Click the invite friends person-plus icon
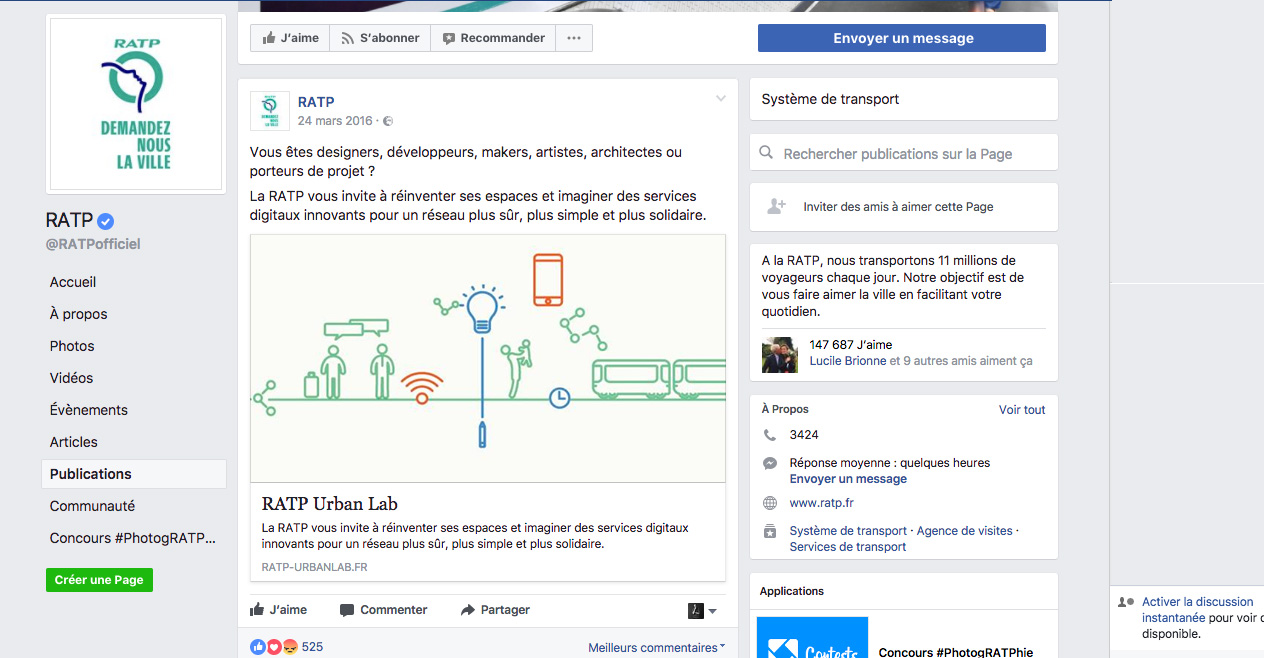The height and width of the screenshot is (658, 1264). [x=776, y=206]
